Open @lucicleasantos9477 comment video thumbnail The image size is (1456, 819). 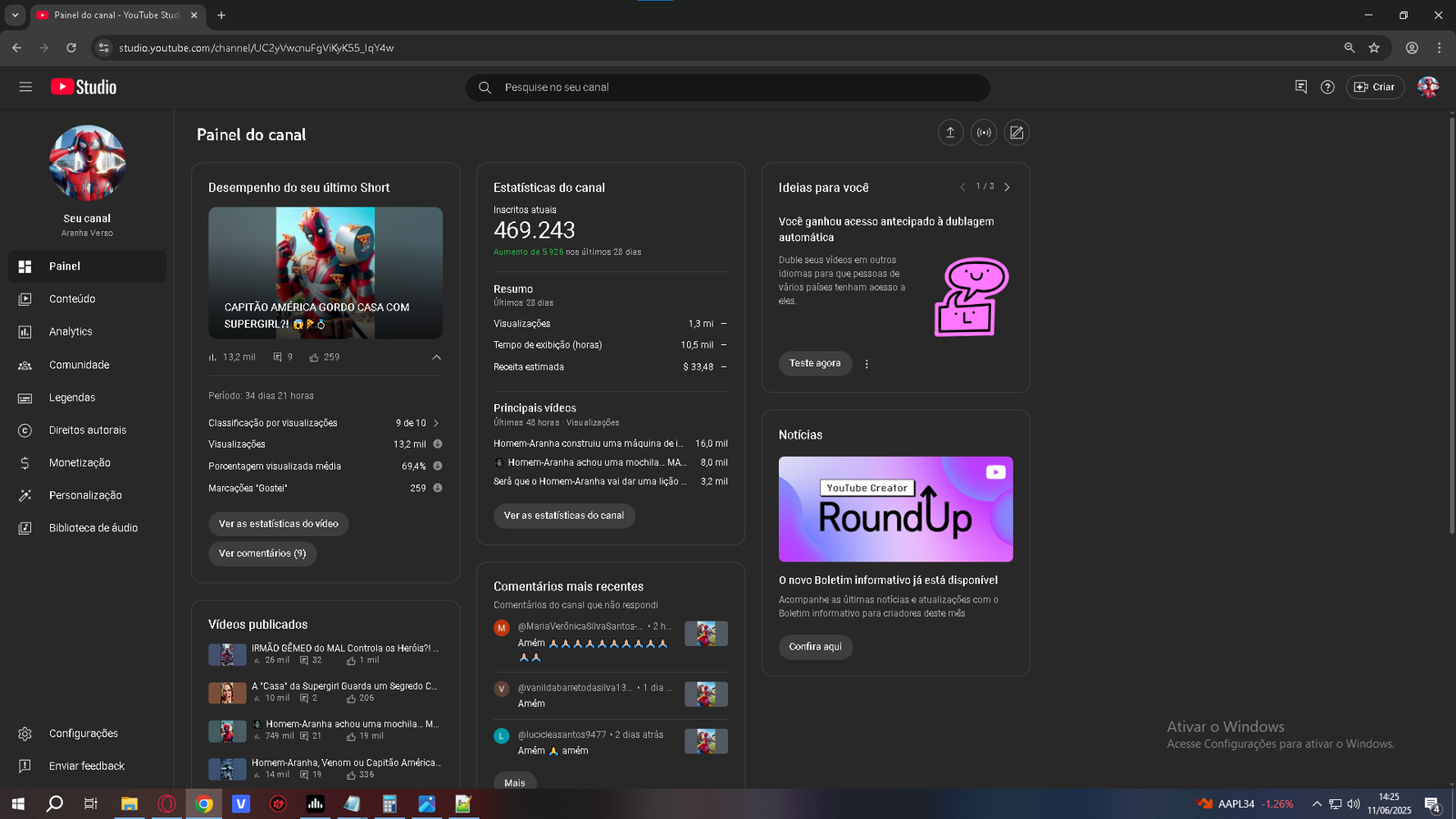point(706,742)
